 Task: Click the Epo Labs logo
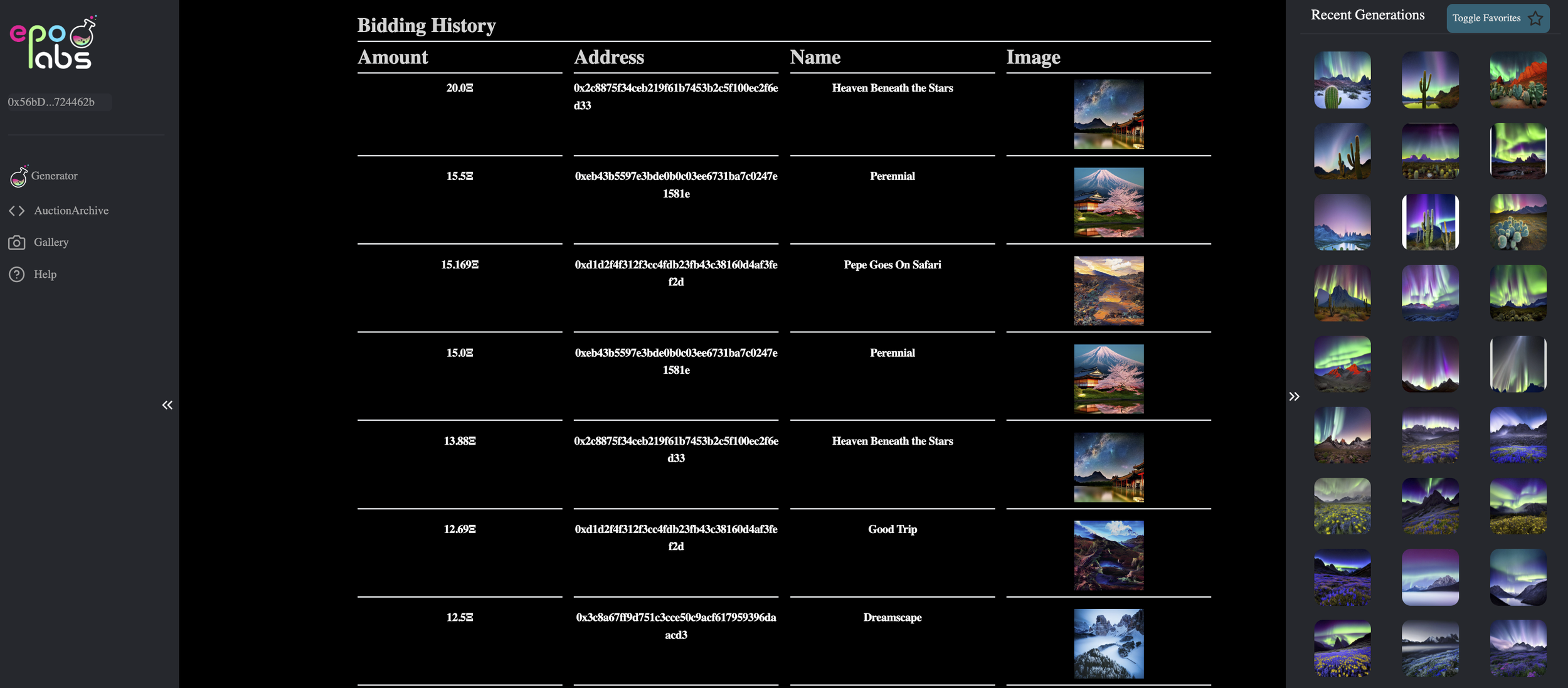[x=53, y=43]
